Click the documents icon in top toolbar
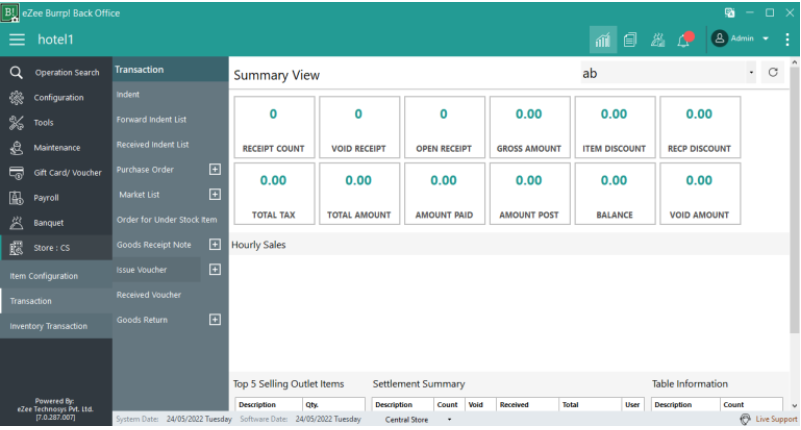The width and height of the screenshot is (801, 430). pyautogui.click(x=630, y=40)
